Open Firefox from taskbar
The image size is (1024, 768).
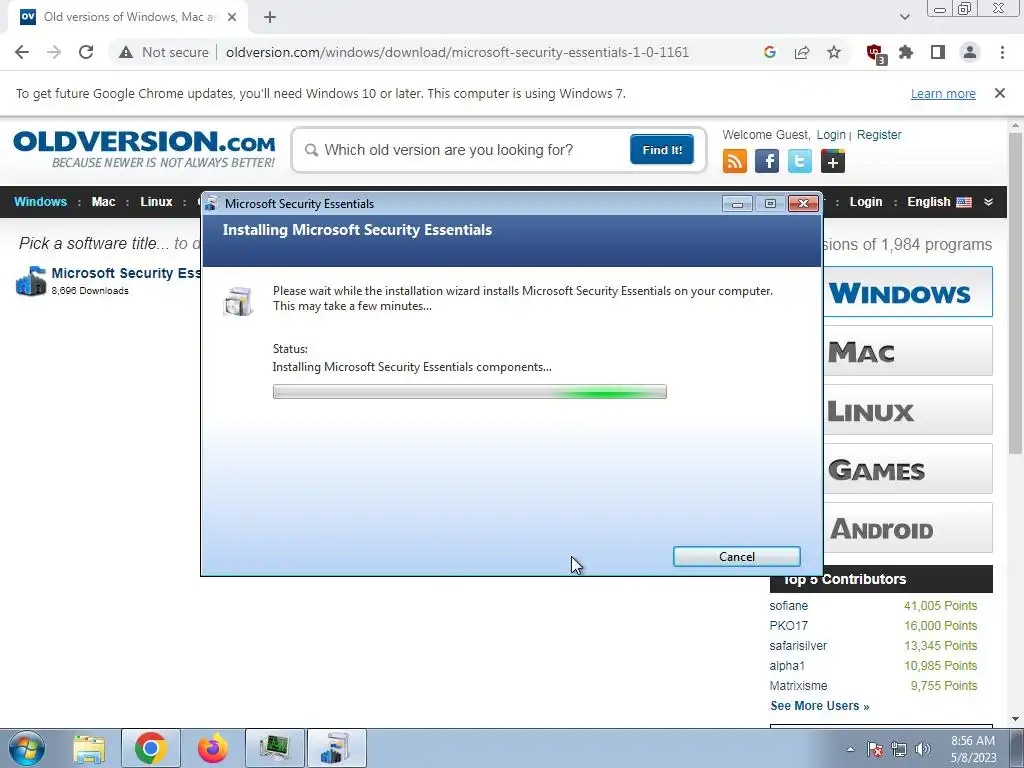point(212,748)
